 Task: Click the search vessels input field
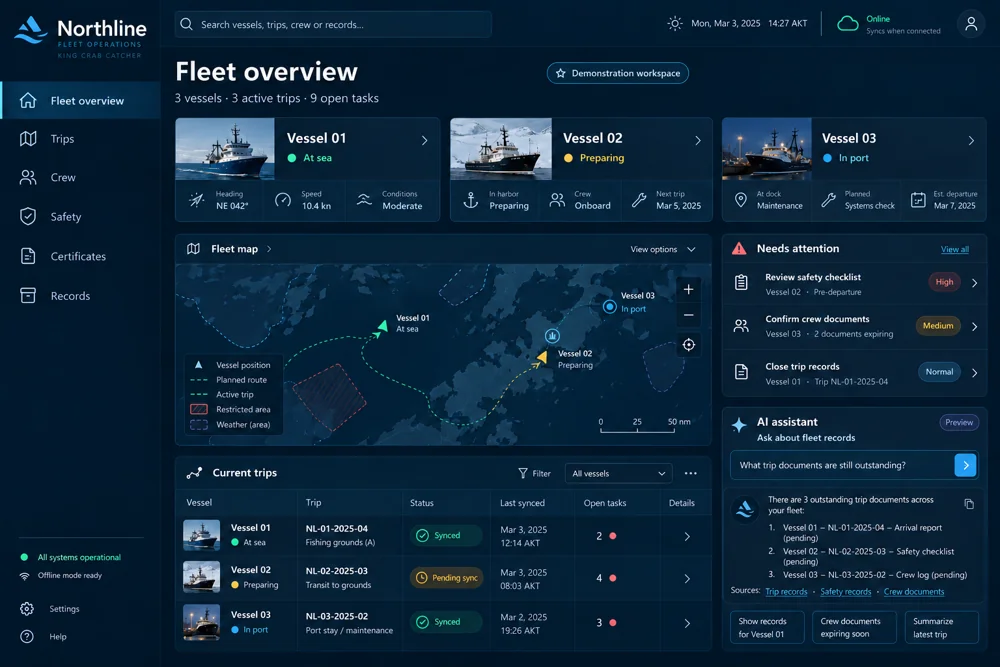333,24
